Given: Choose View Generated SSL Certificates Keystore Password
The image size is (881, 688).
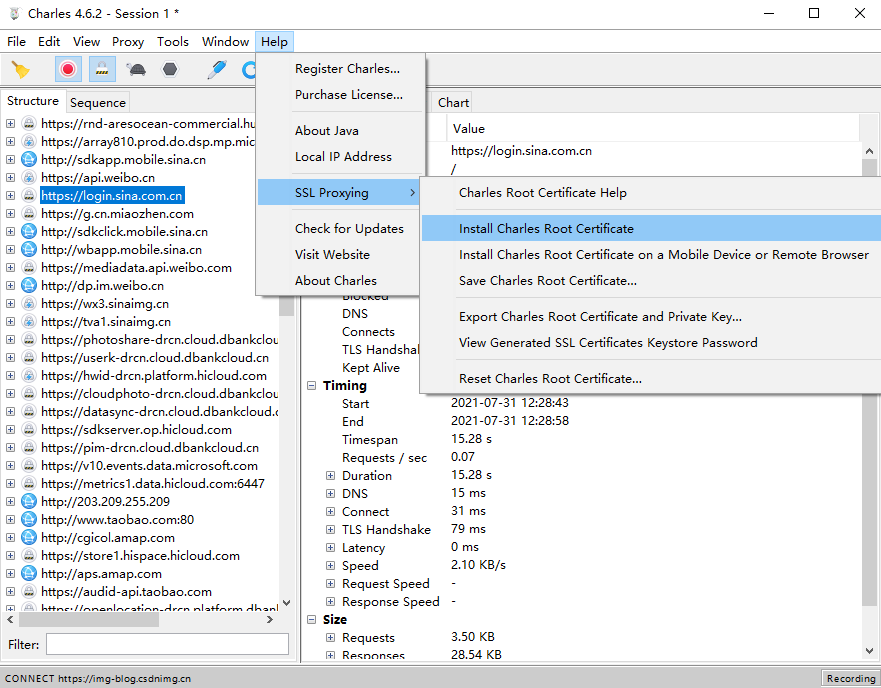Looking at the screenshot, I should tap(652, 342).
